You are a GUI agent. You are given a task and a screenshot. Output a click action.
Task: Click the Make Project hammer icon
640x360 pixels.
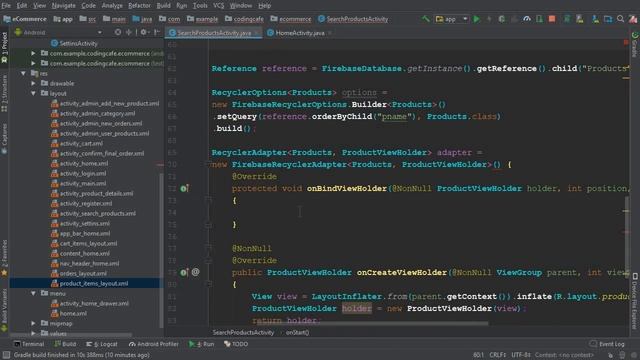click(425, 19)
